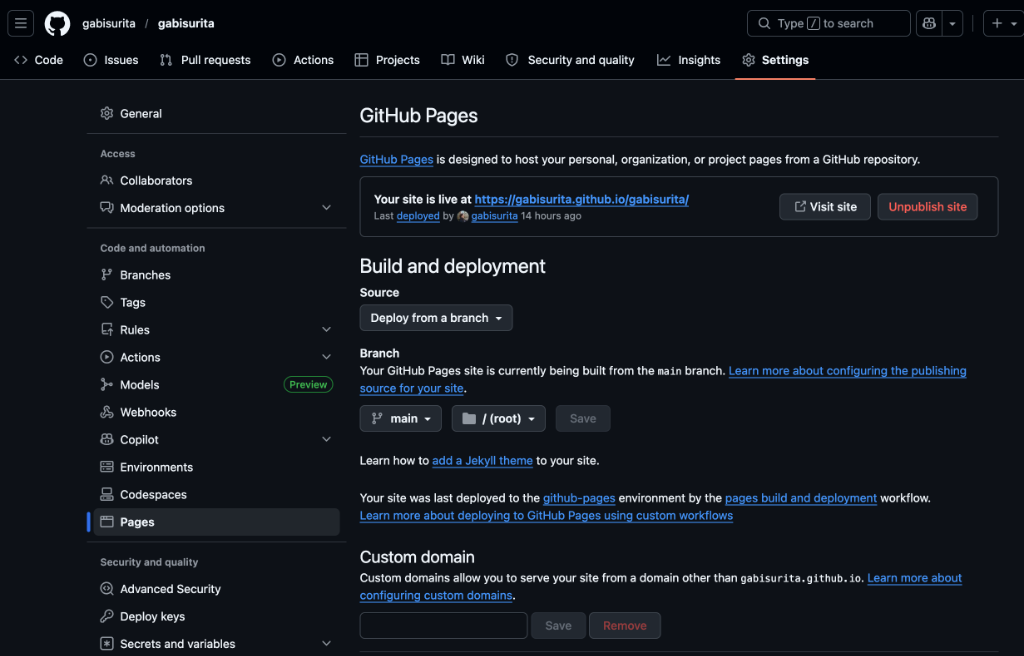Click the Deploy keys key icon
Screen dimensions: 1024x656
point(106,616)
